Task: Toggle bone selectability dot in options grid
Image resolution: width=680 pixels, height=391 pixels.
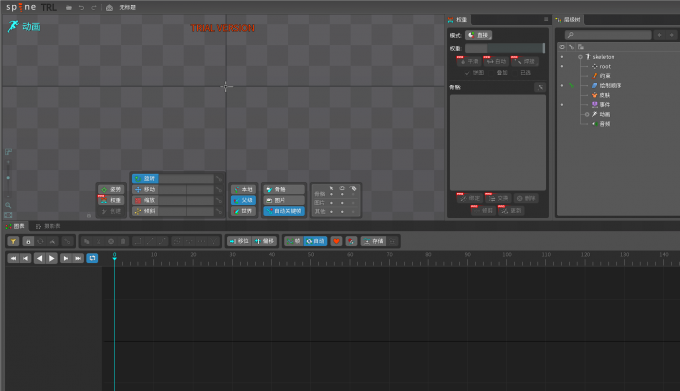Action: coord(332,194)
